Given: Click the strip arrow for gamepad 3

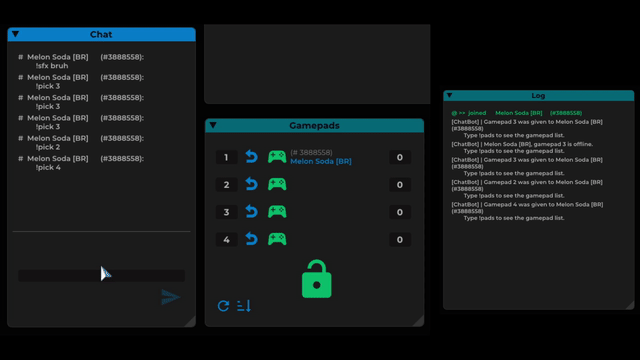Looking at the screenshot, I should [251, 211].
